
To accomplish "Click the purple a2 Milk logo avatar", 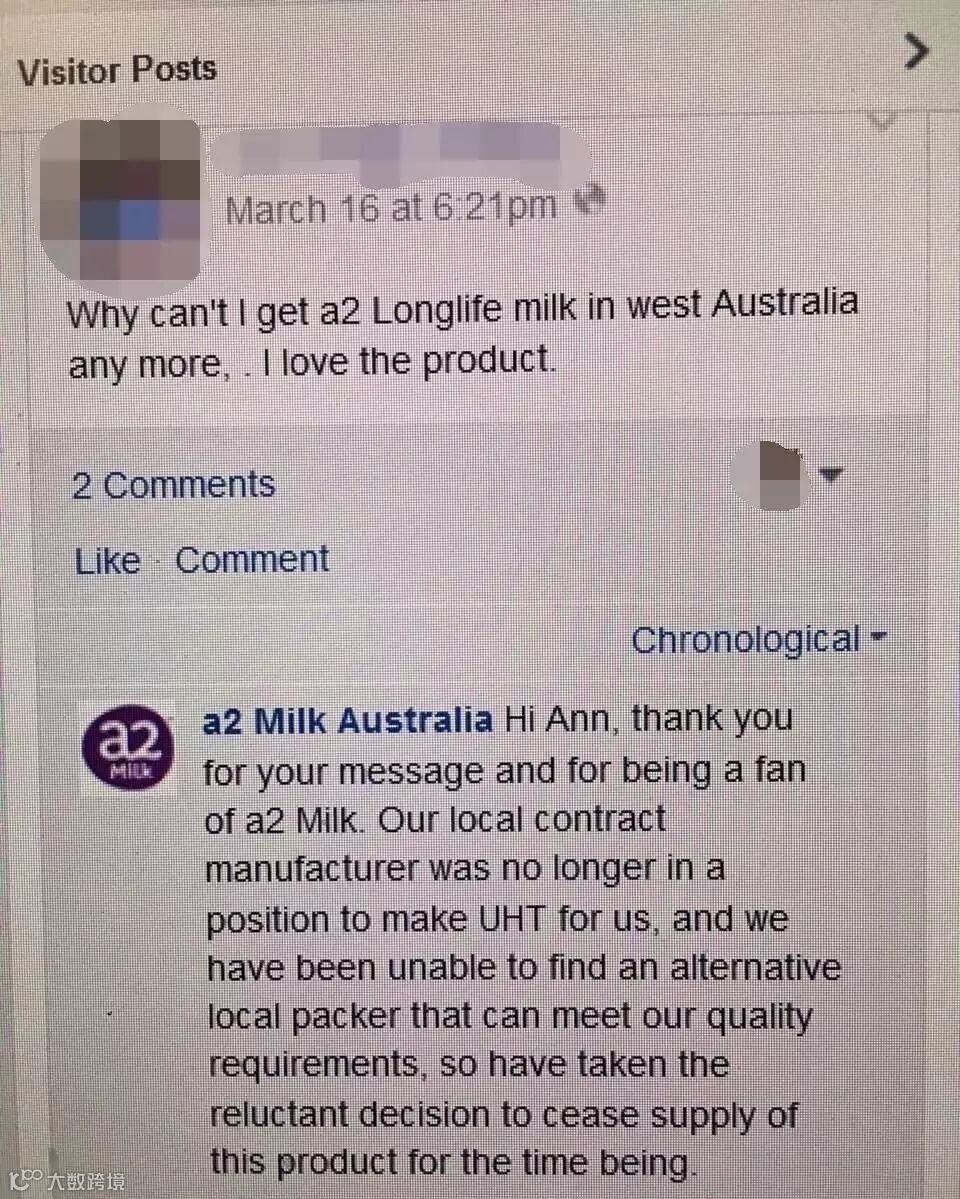I will (128, 746).
